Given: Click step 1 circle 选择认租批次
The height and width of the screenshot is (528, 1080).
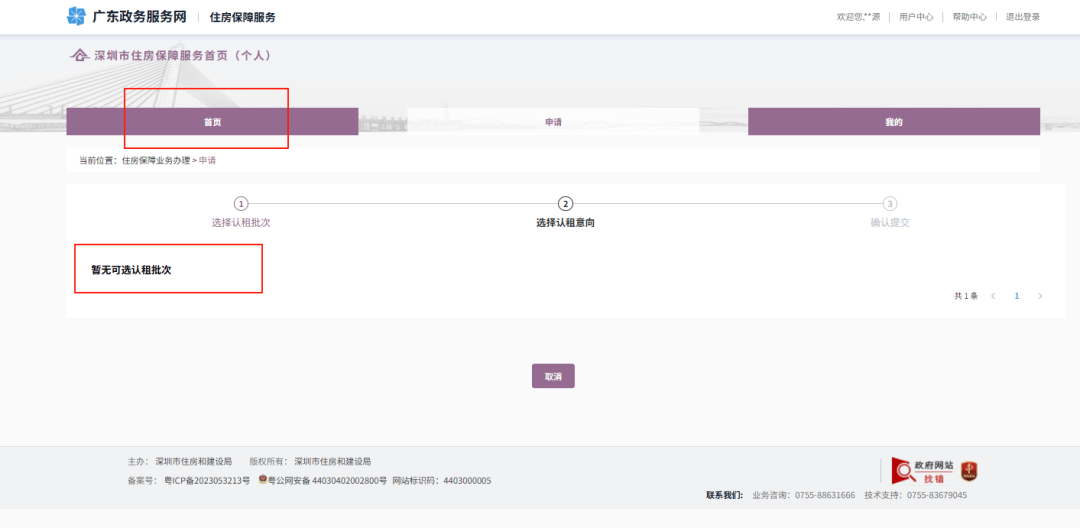Looking at the screenshot, I should click(x=241, y=204).
